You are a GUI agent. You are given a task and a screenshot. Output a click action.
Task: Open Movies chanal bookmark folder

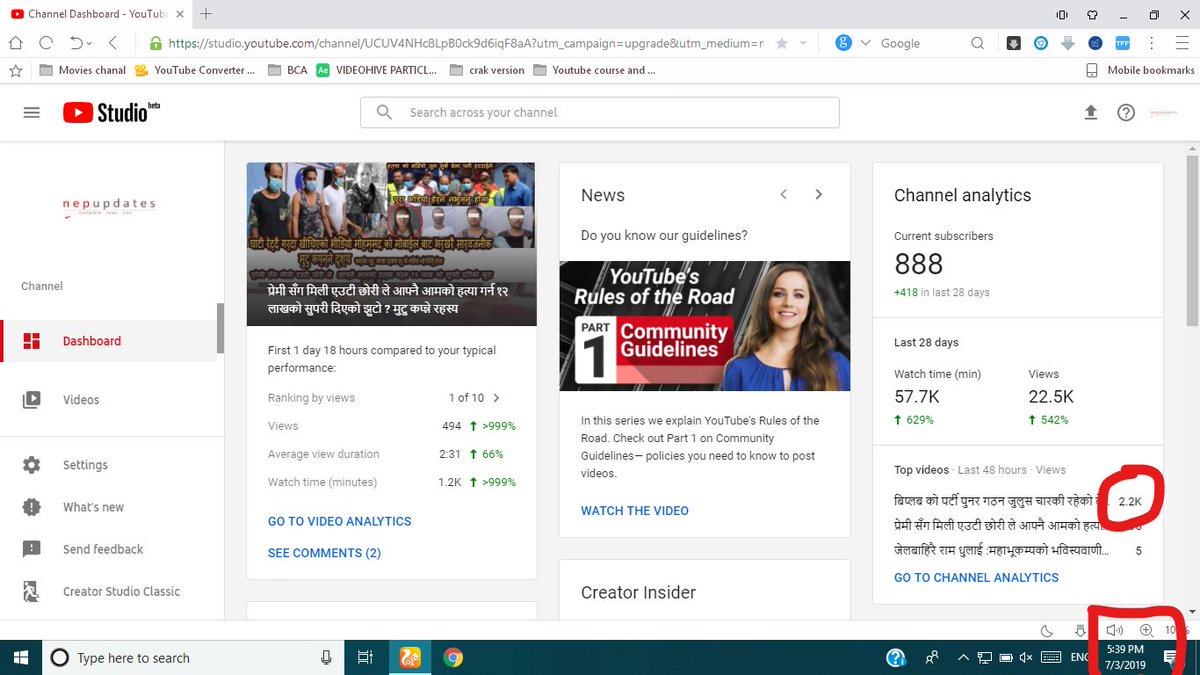tap(83, 70)
